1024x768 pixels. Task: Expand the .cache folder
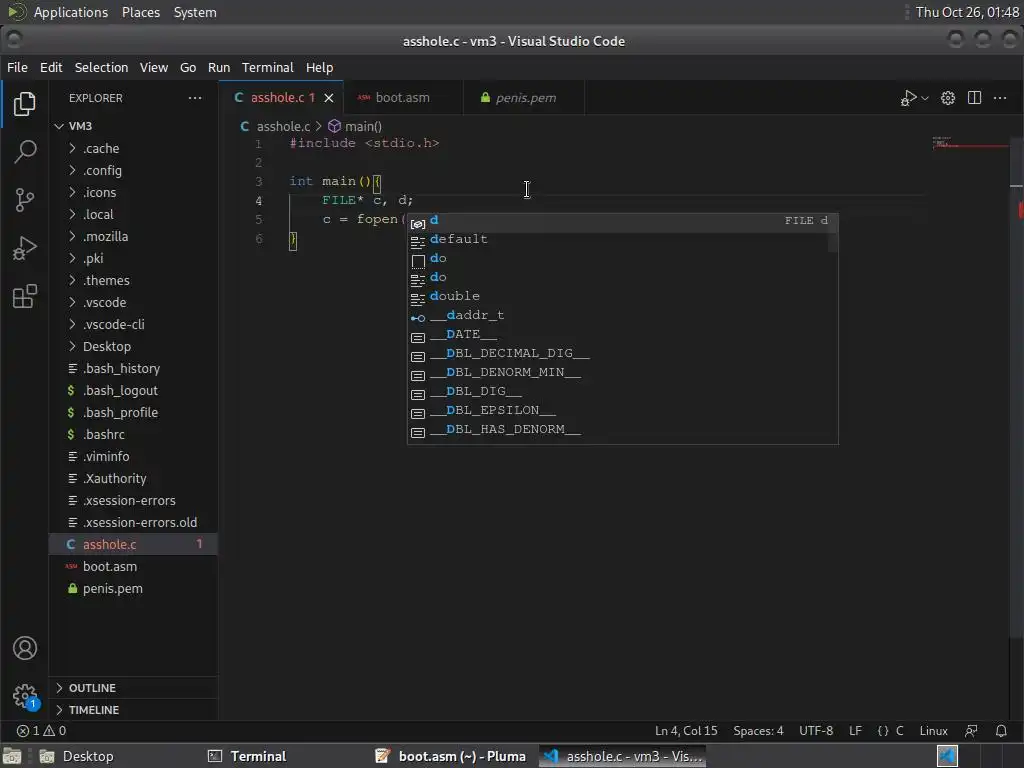[133, 148]
